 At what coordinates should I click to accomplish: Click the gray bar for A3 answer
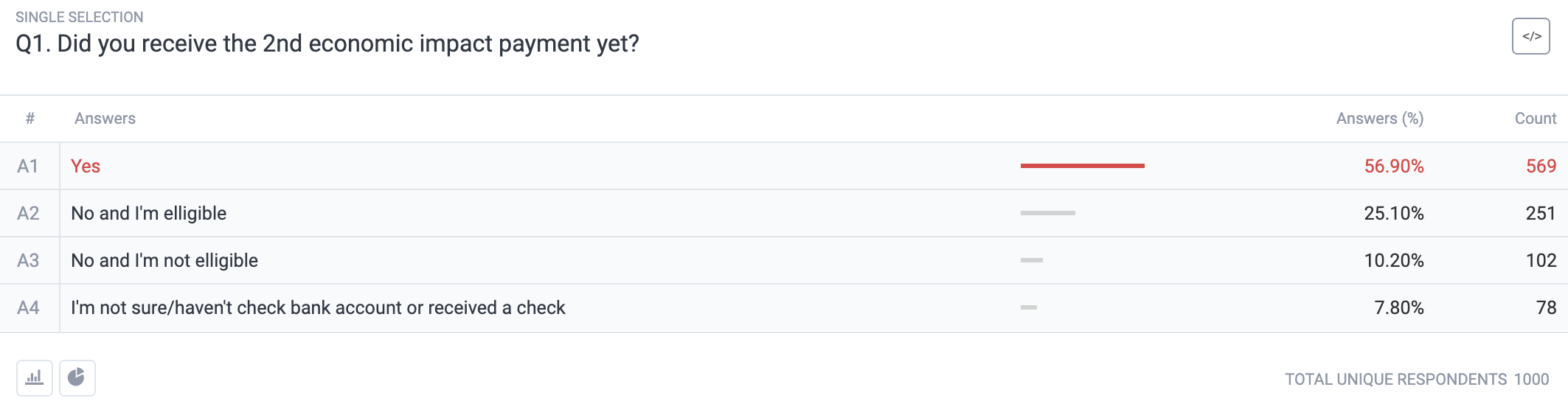pos(1031,260)
